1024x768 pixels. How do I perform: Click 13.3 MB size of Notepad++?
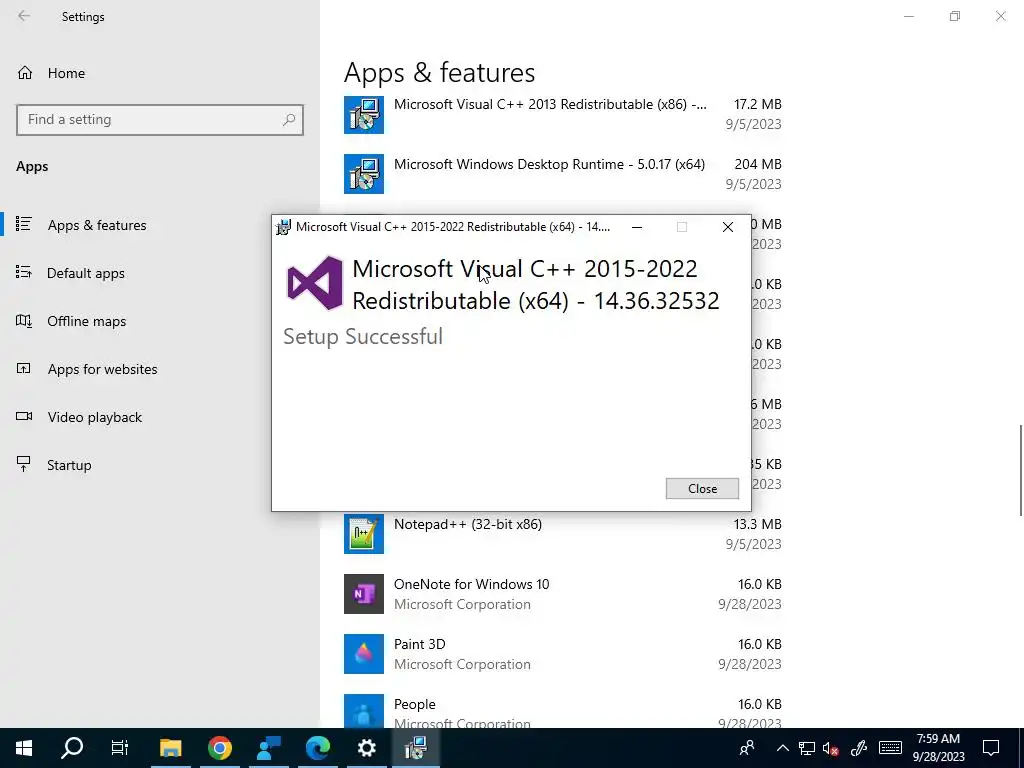pyautogui.click(x=758, y=524)
